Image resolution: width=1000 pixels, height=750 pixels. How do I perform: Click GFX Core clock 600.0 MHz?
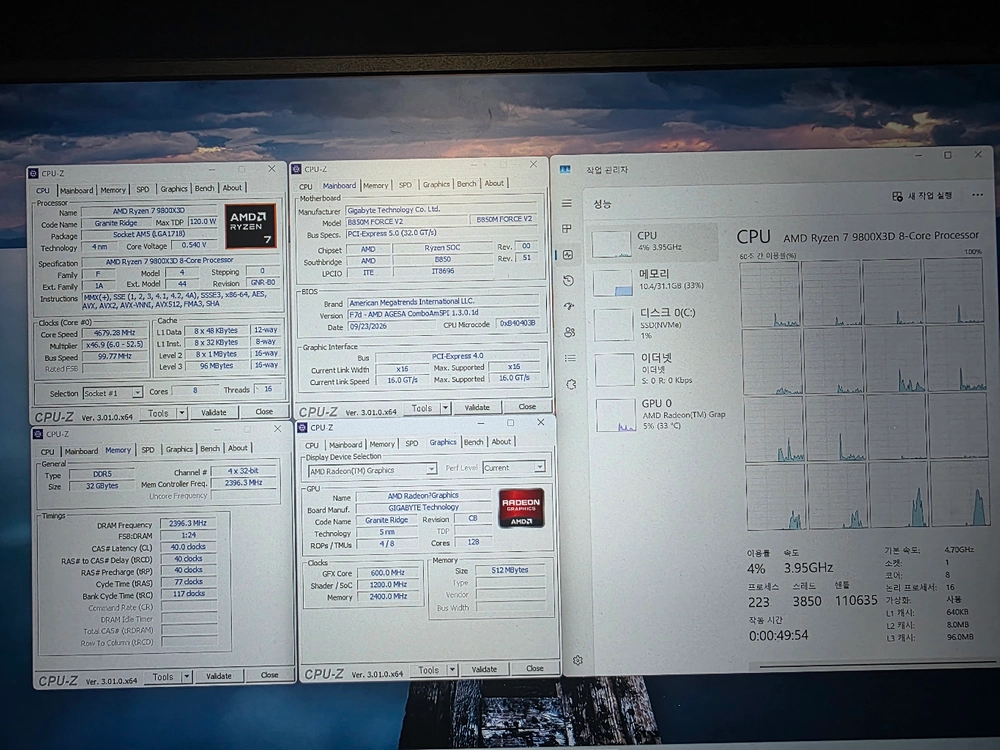(x=388, y=573)
